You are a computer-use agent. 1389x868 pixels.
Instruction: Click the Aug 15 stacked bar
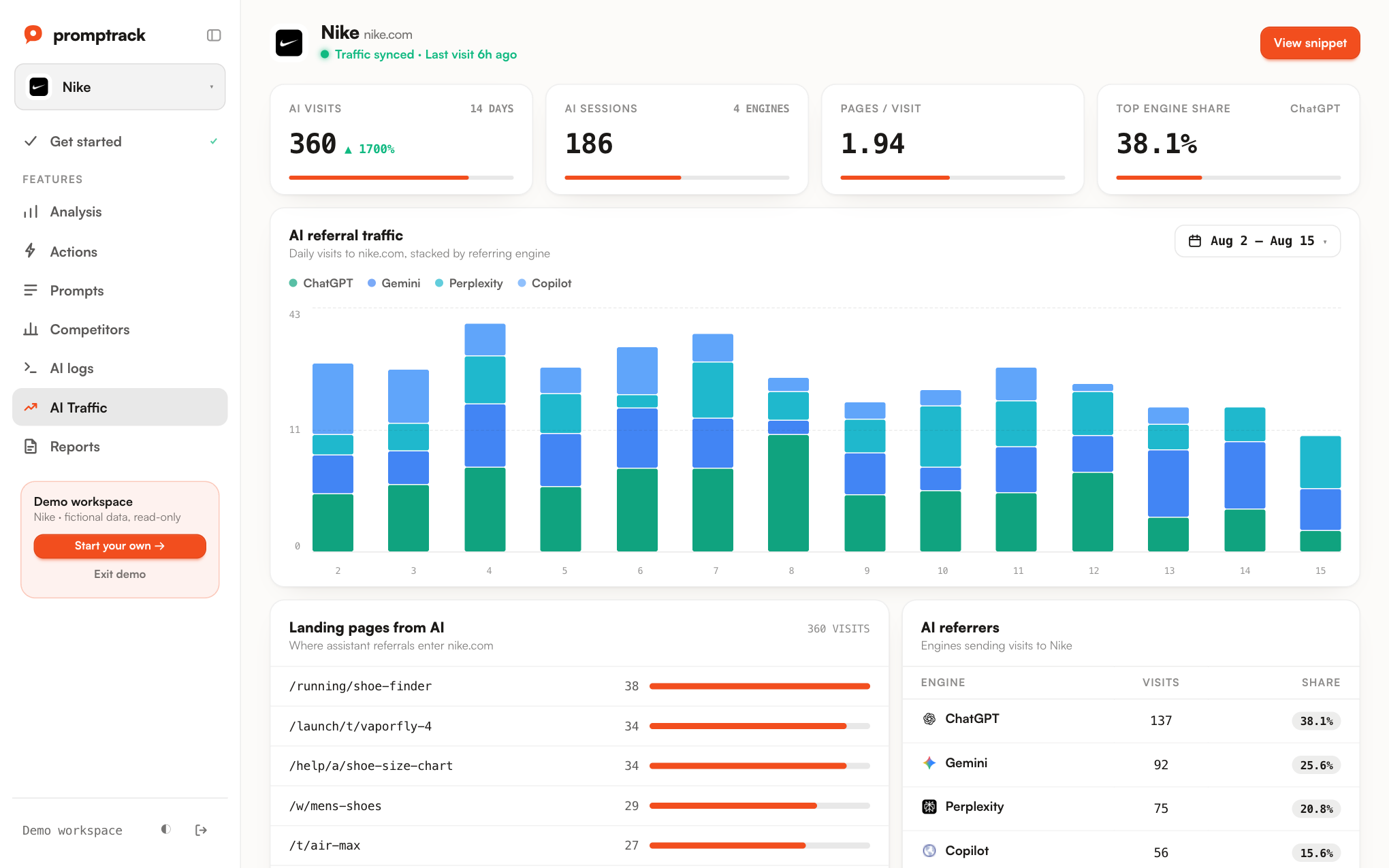pyautogui.click(x=1320, y=494)
